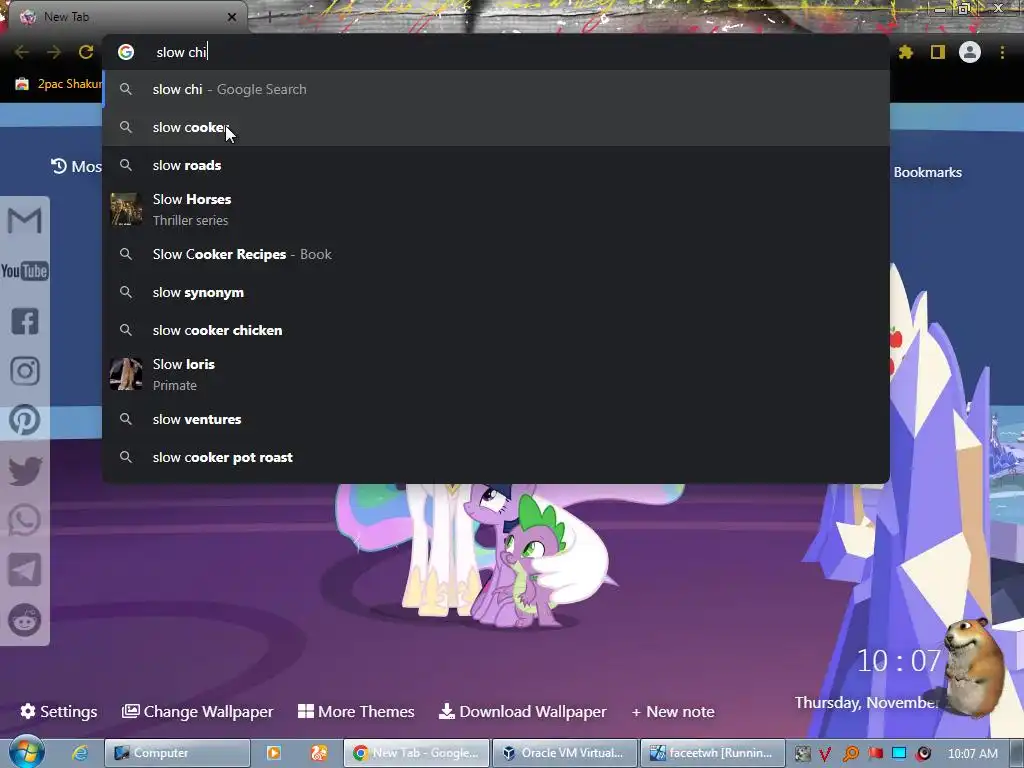Click the Google logo in the address bar

126,52
